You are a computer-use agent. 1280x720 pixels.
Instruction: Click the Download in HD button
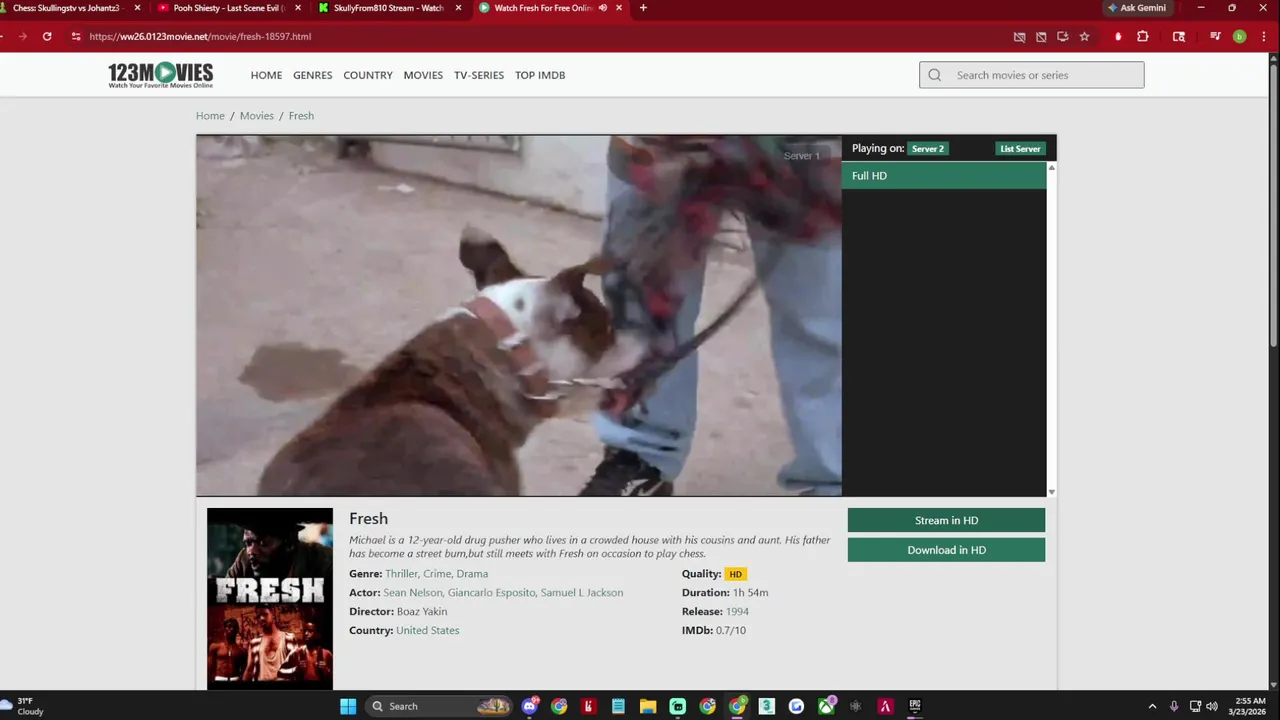pos(946,550)
